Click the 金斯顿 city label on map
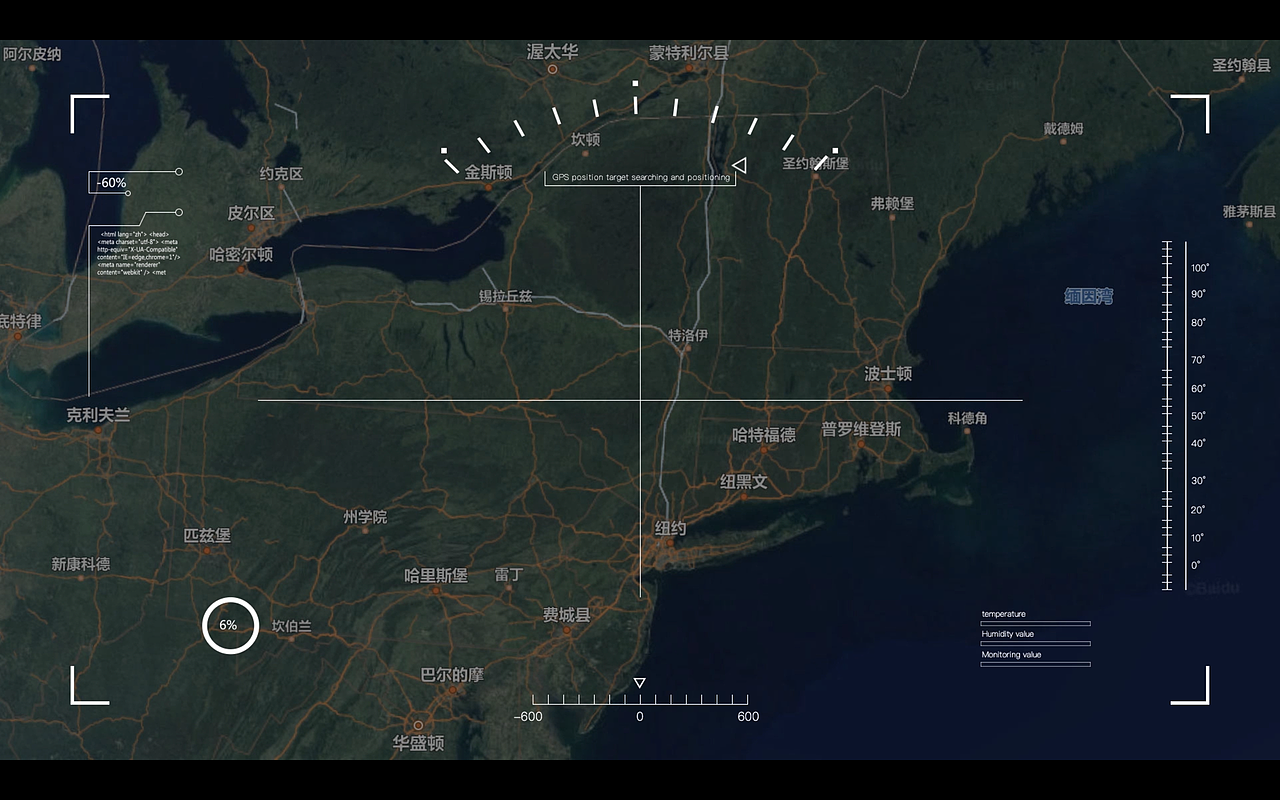The image size is (1280, 800). click(488, 172)
